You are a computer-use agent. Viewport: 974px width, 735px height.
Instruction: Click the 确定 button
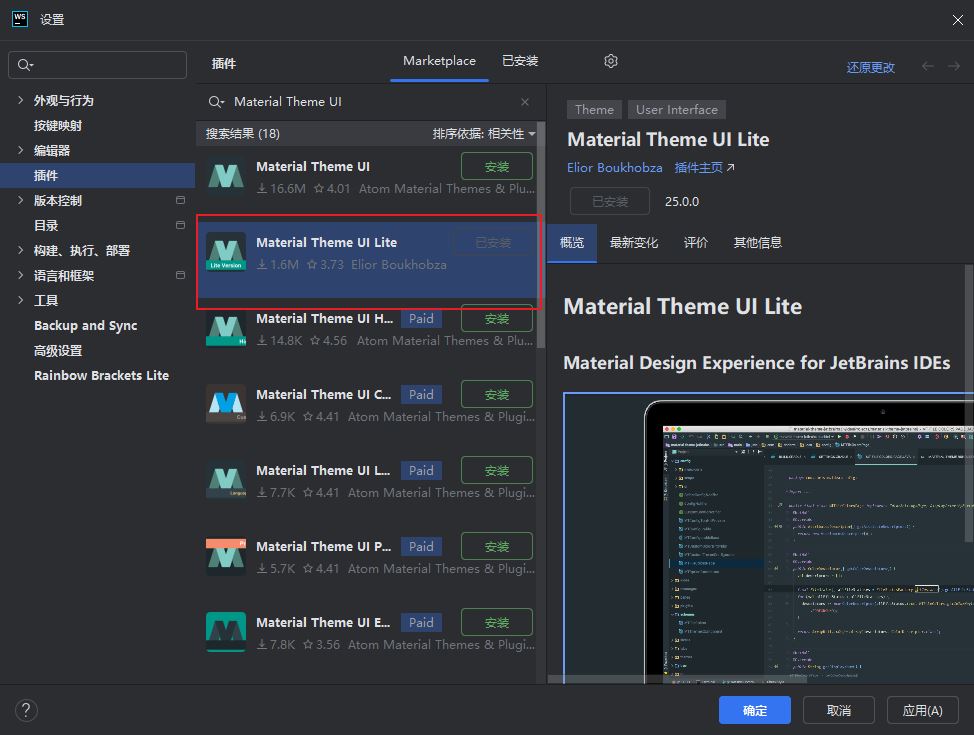[x=755, y=710]
